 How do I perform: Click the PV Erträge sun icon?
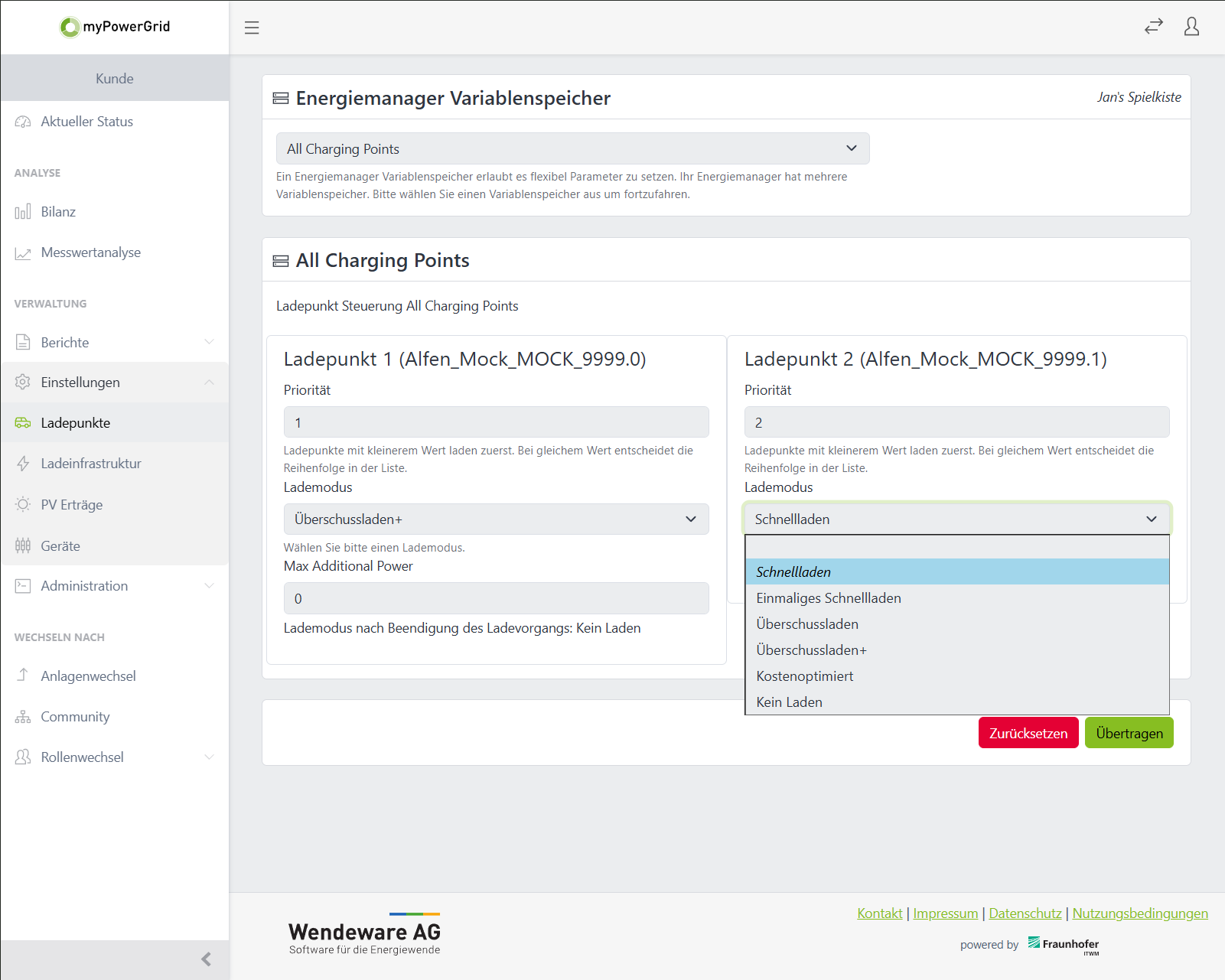pyautogui.click(x=23, y=505)
